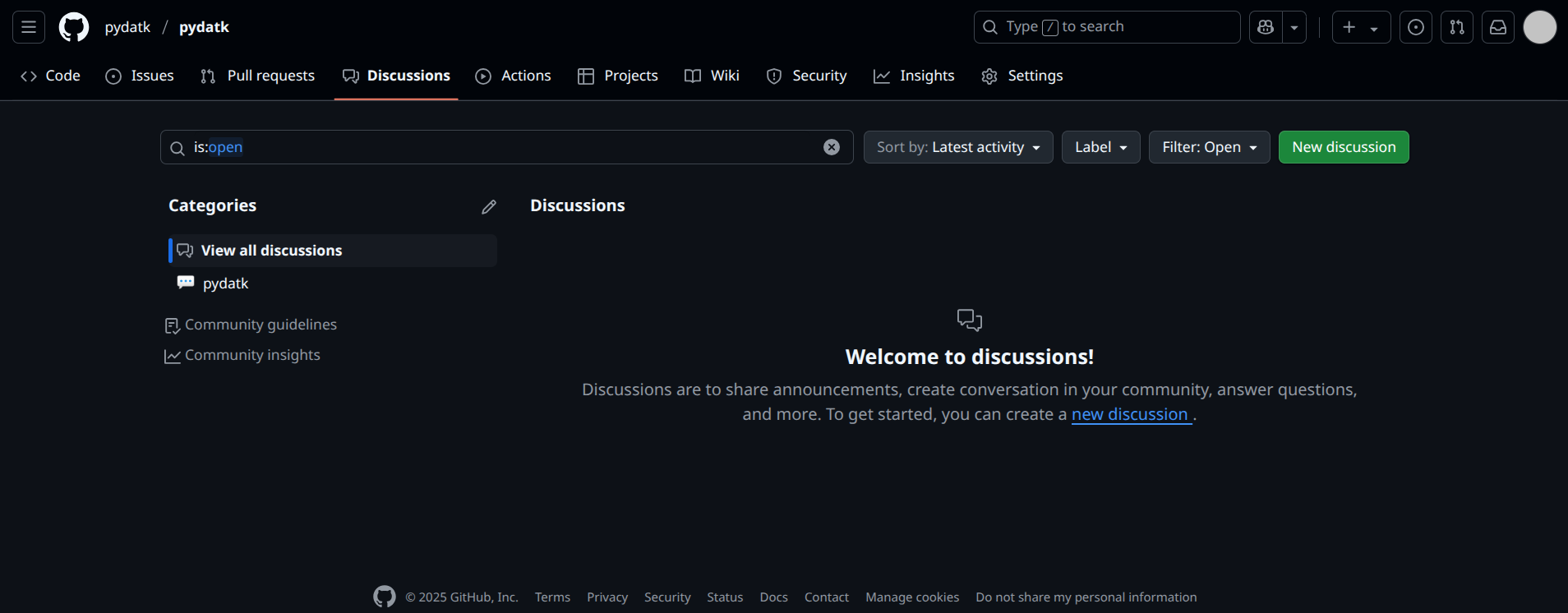Open the Terms footer link
This screenshot has width=1568, height=613.
click(x=552, y=597)
